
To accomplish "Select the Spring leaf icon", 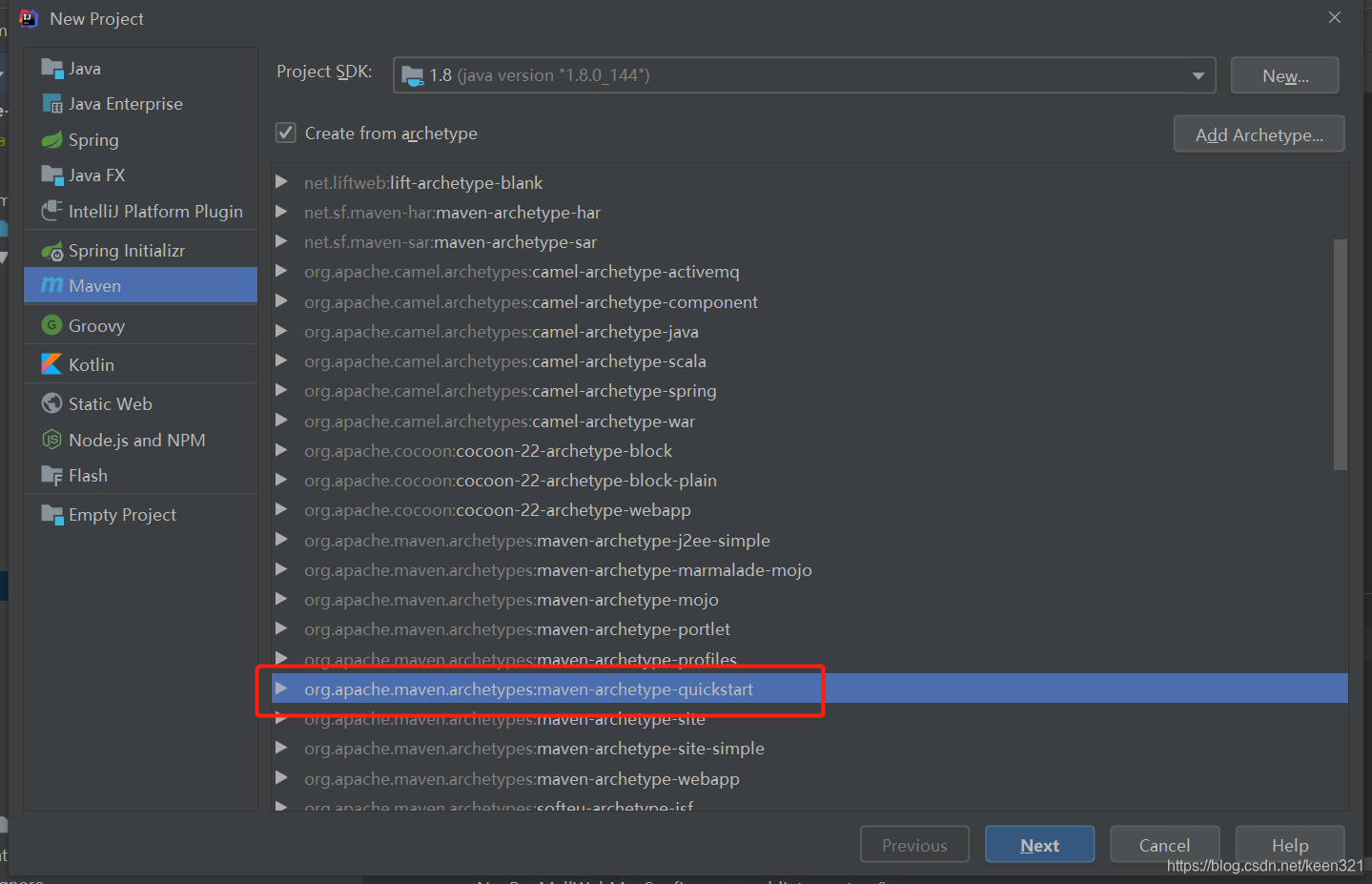I will [x=51, y=139].
